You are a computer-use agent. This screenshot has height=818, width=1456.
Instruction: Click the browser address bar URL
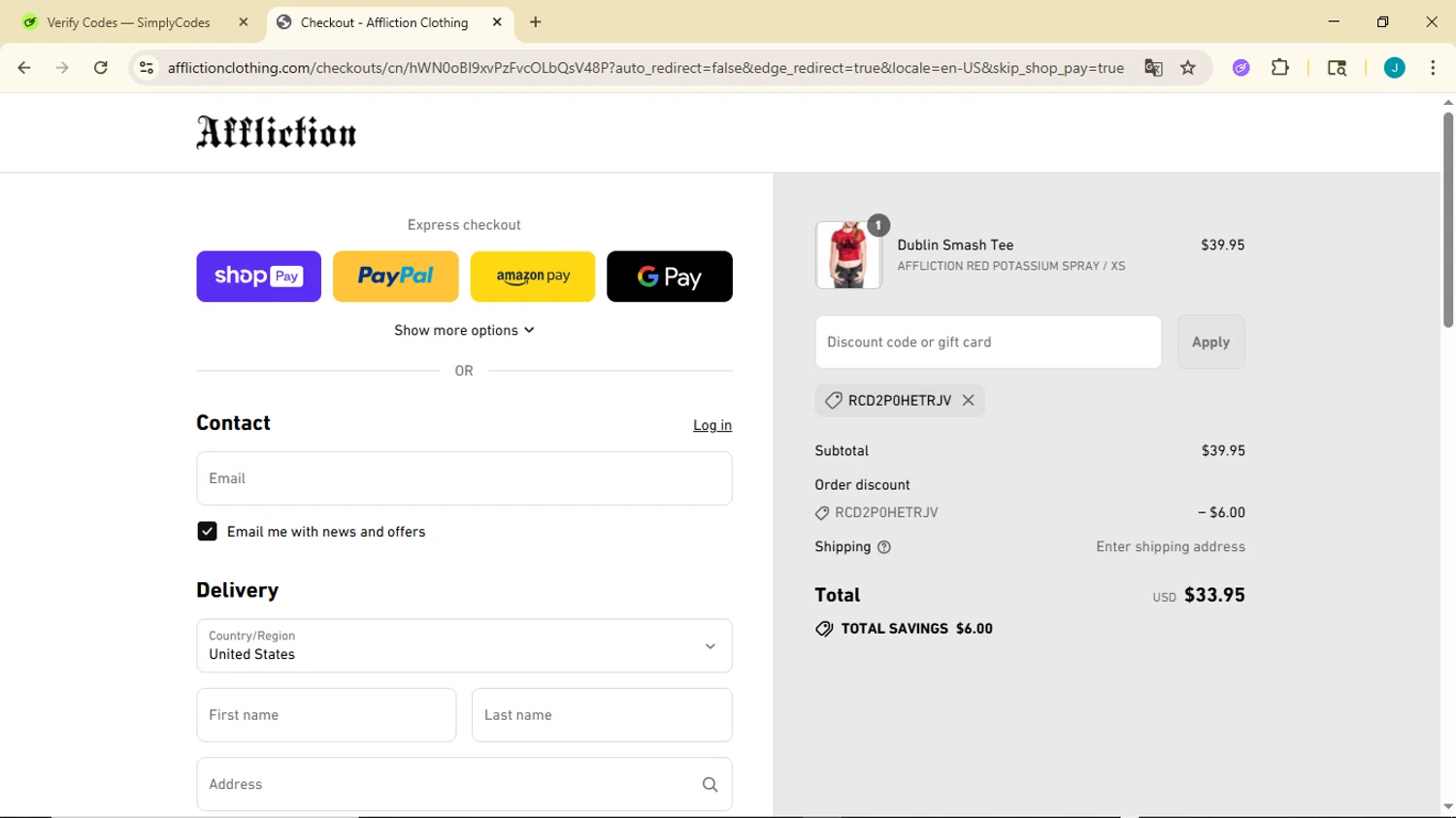point(645,68)
